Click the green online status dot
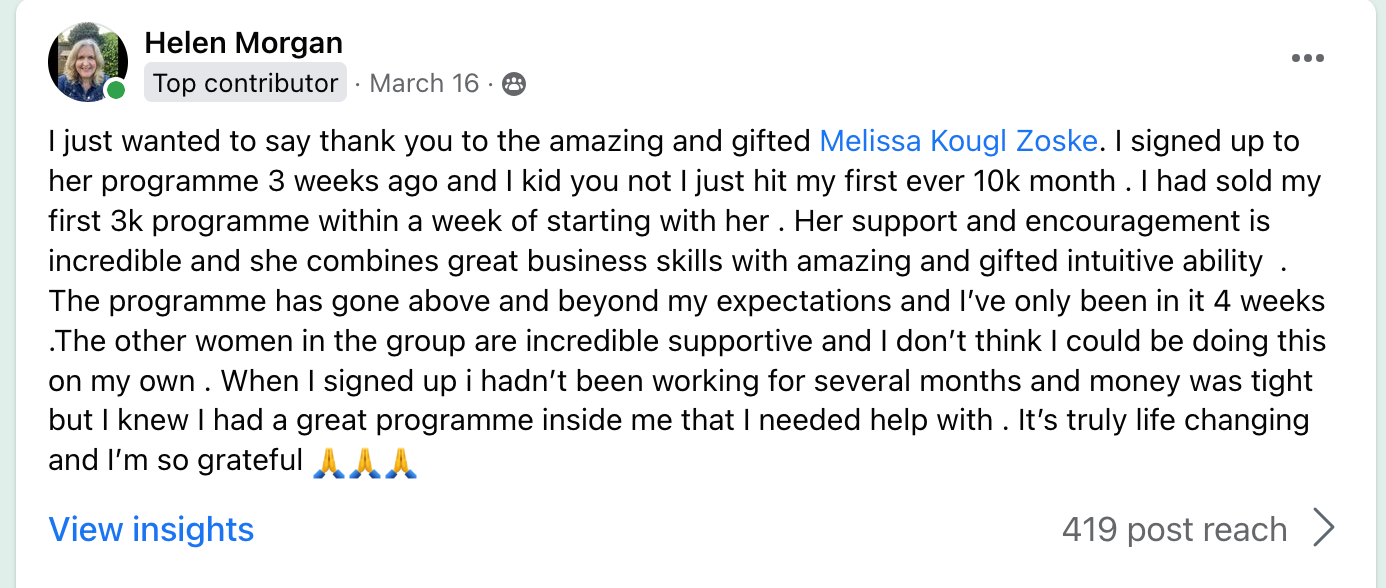Image resolution: width=1386 pixels, height=588 pixels. coord(116,90)
